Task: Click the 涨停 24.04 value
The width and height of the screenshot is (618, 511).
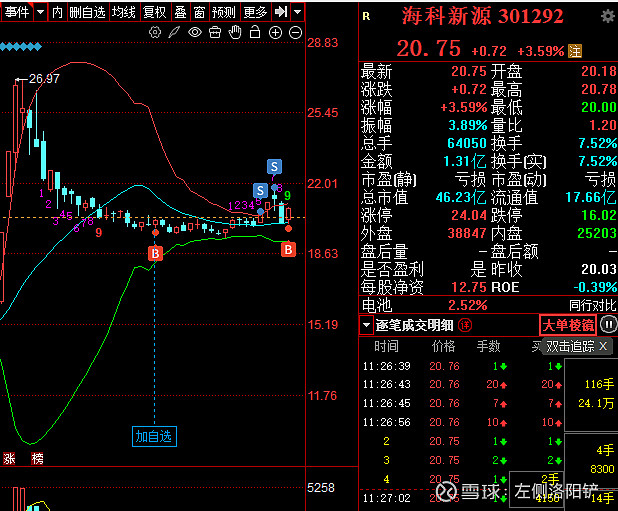Action: [x=469, y=215]
